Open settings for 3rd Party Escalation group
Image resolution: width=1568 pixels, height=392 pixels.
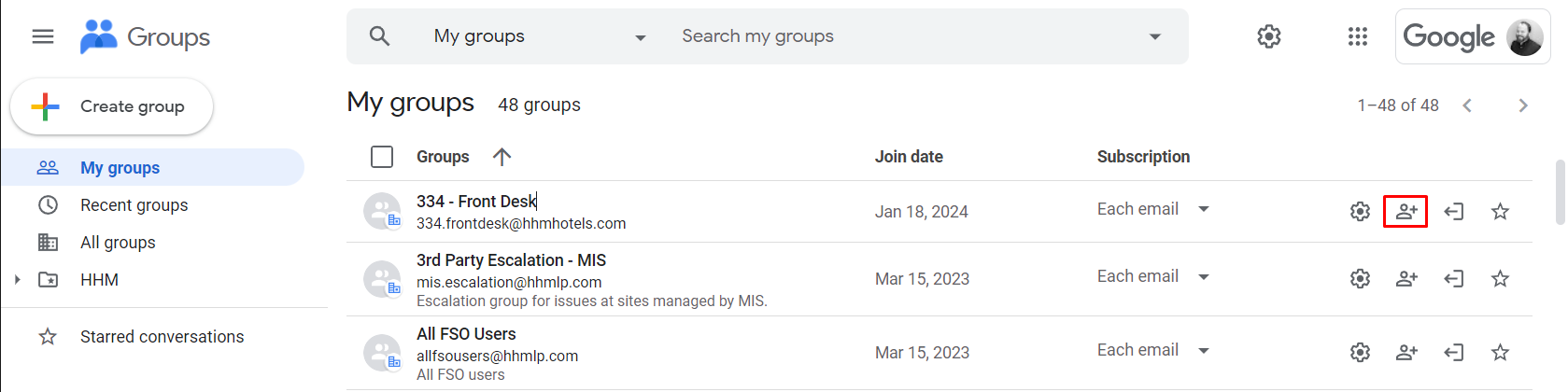click(x=1360, y=279)
